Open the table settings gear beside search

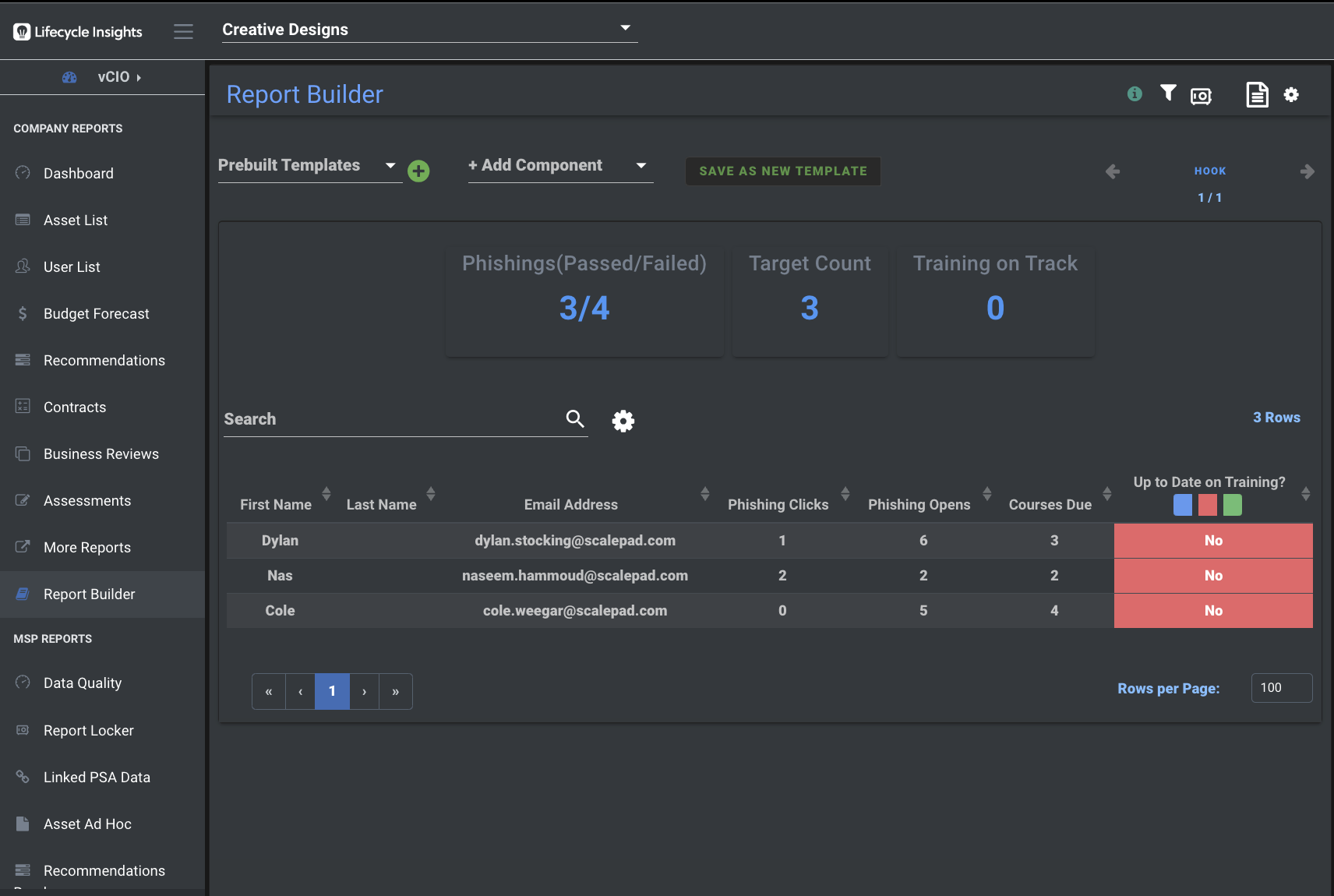[x=623, y=421]
